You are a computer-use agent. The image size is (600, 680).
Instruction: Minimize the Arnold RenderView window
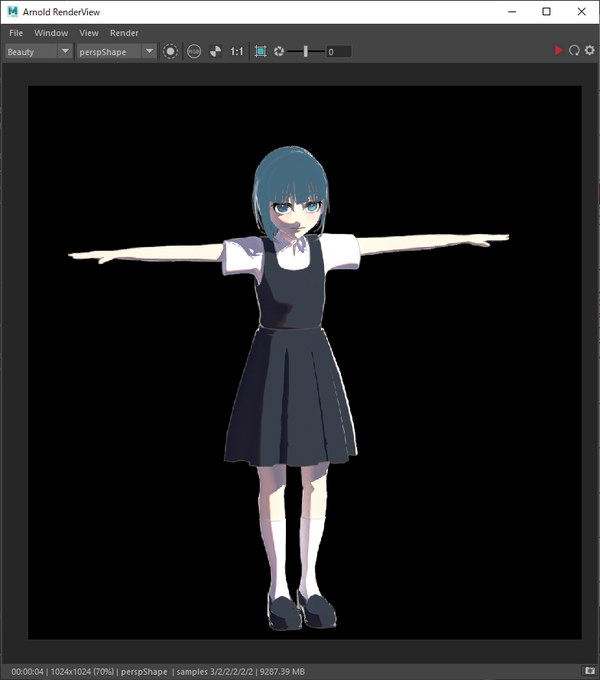coord(512,12)
